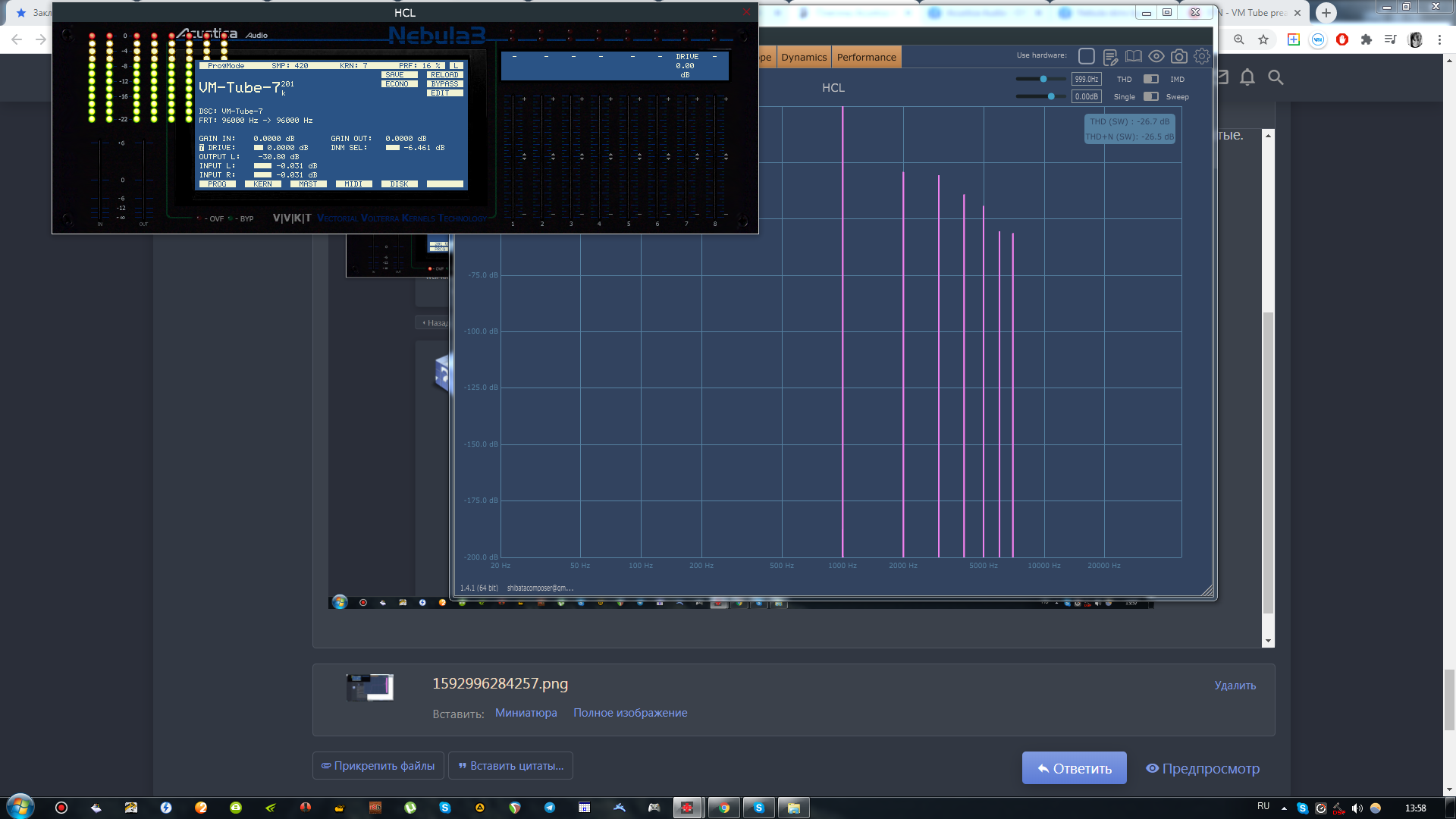Image resolution: width=1456 pixels, height=819 pixels.
Task: Click the red Opera-style extension icon
Action: tap(1342, 39)
